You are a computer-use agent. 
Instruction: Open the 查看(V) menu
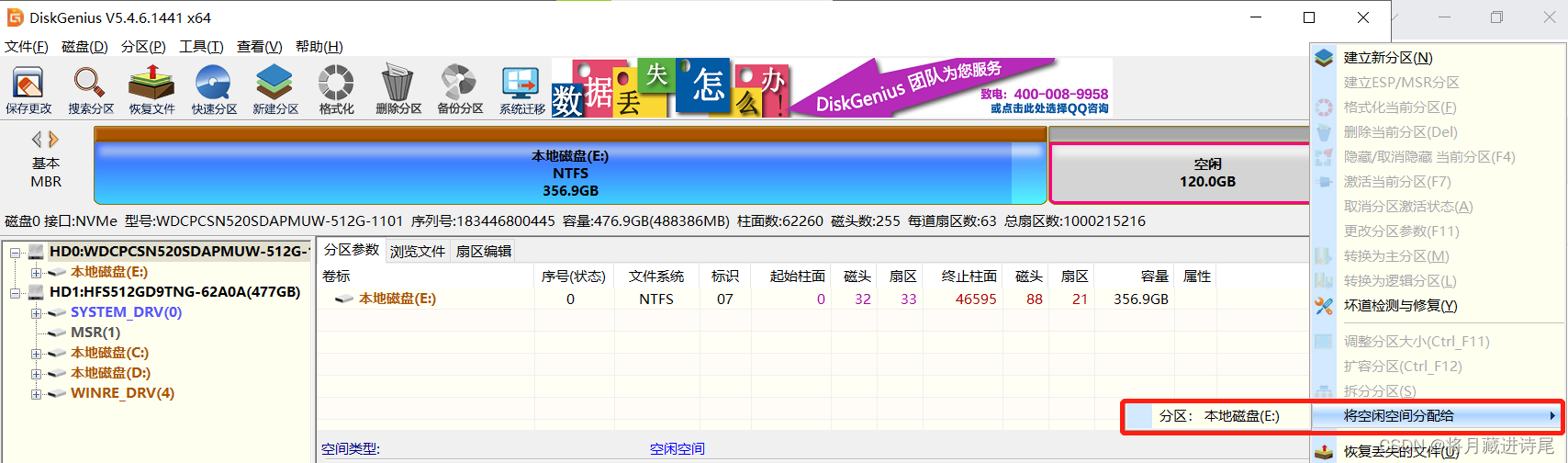(x=260, y=47)
